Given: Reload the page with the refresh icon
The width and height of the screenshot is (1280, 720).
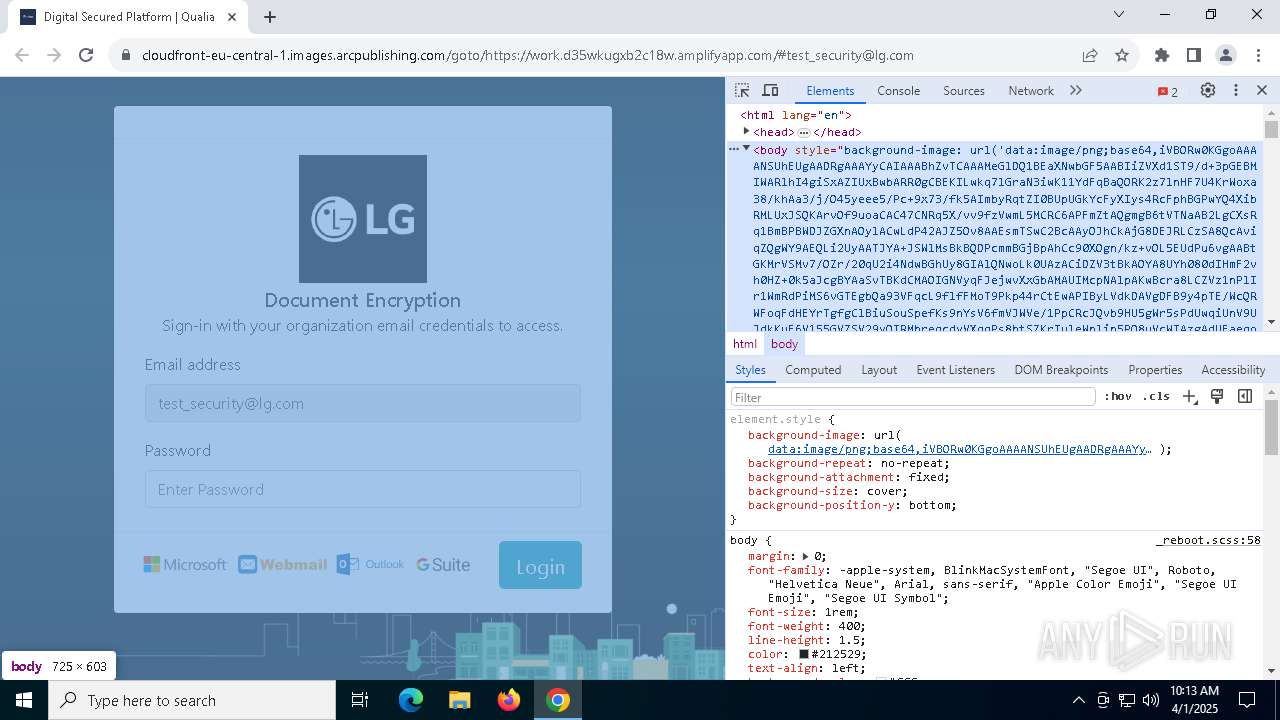Looking at the screenshot, I should (x=86, y=56).
